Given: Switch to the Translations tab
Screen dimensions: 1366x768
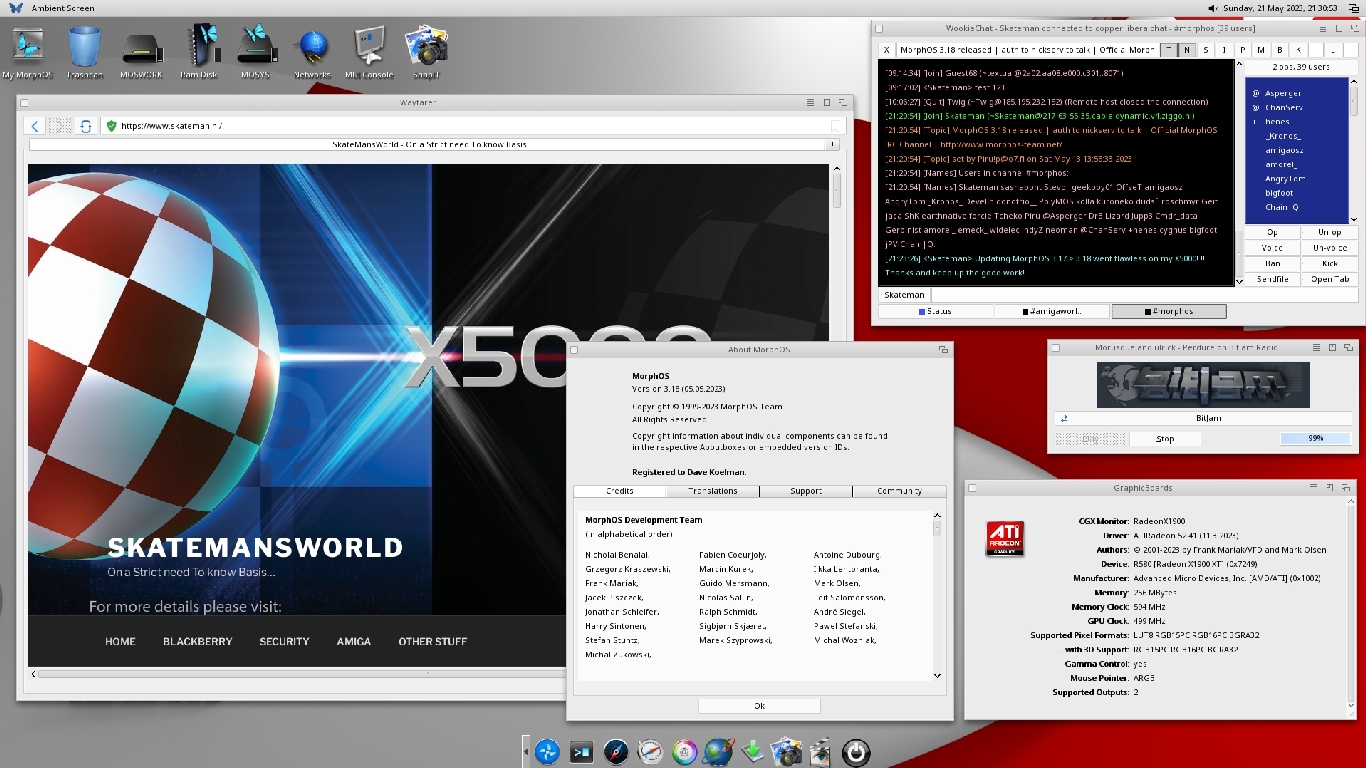Looking at the screenshot, I should (x=713, y=491).
